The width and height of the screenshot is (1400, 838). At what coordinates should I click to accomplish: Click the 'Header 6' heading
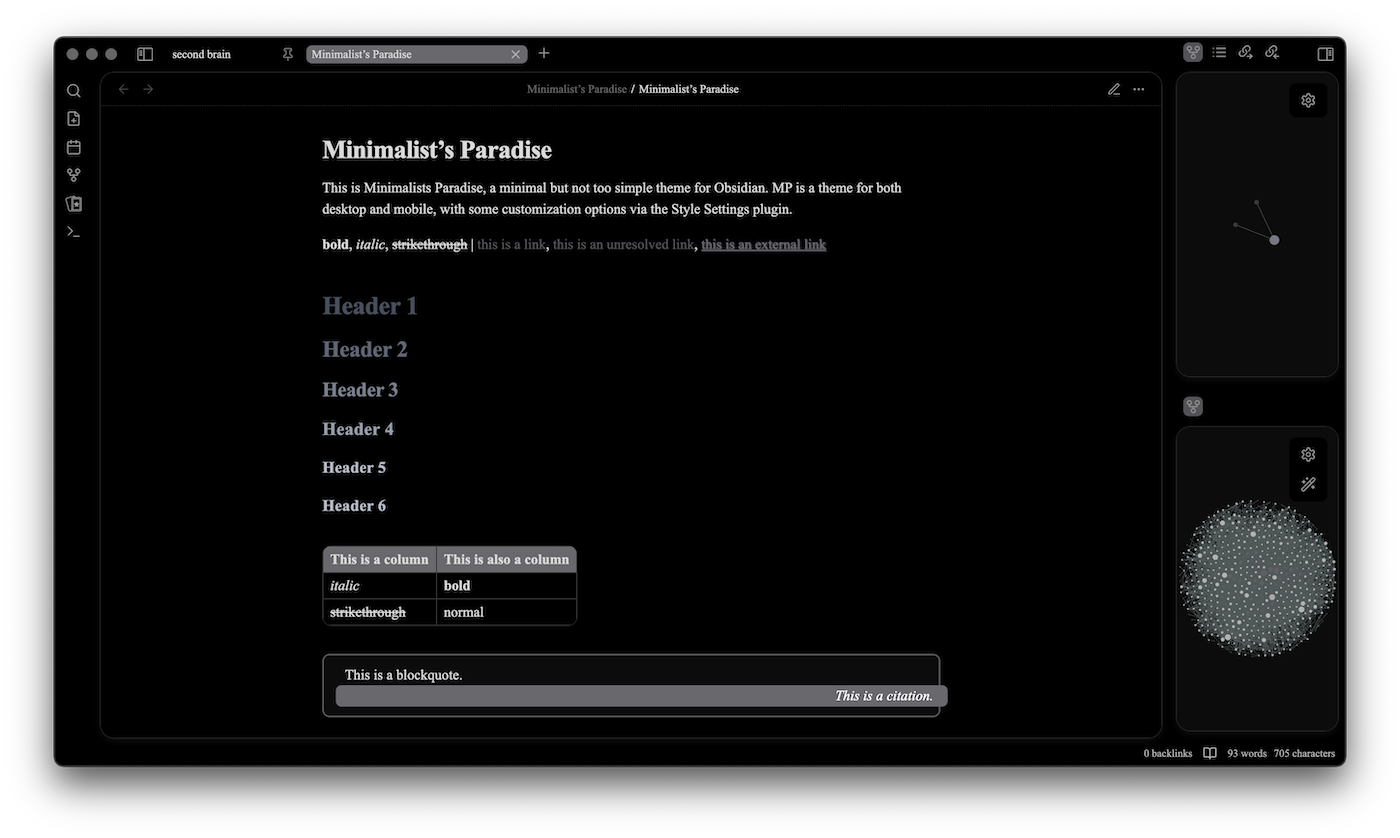[354, 505]
